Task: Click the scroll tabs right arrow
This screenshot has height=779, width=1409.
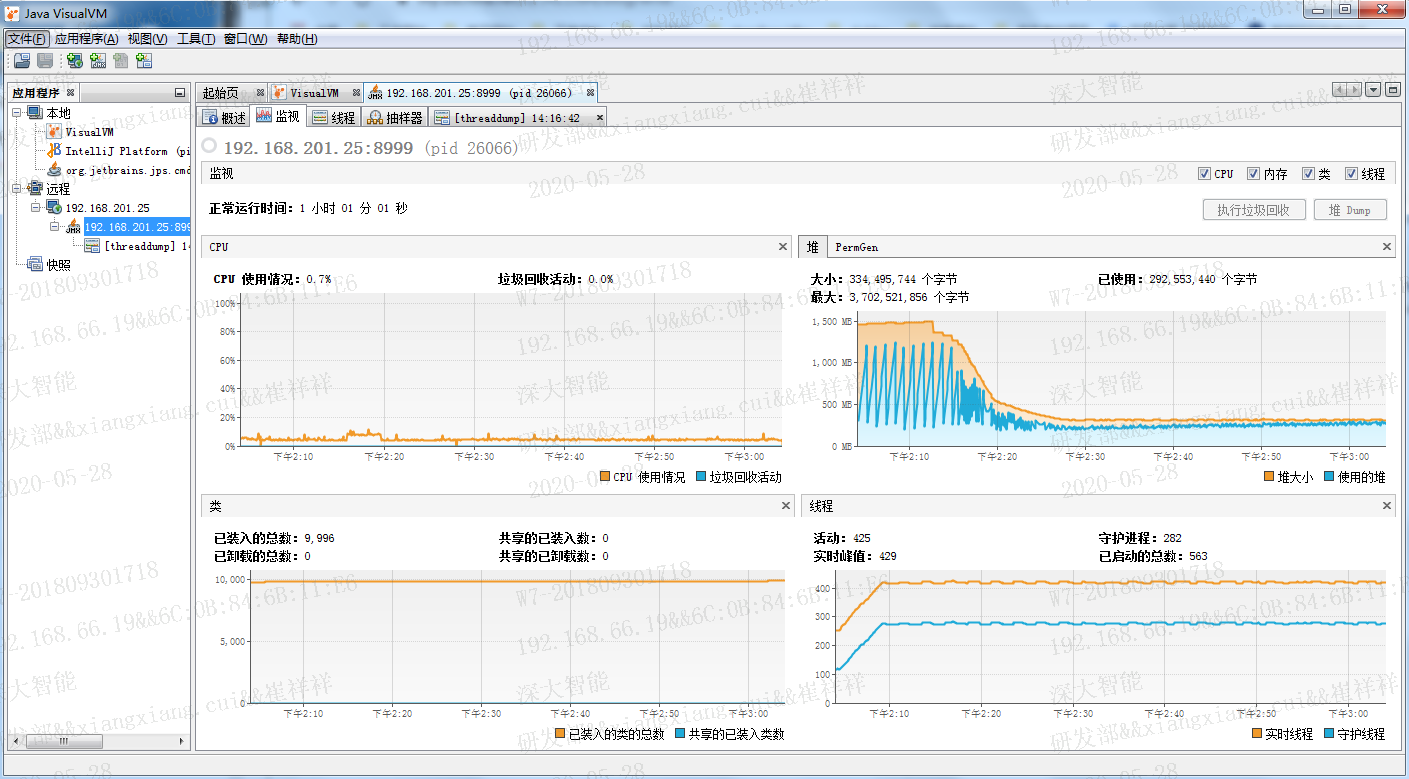Action: pyautogui.click(x=1355, y=90)
